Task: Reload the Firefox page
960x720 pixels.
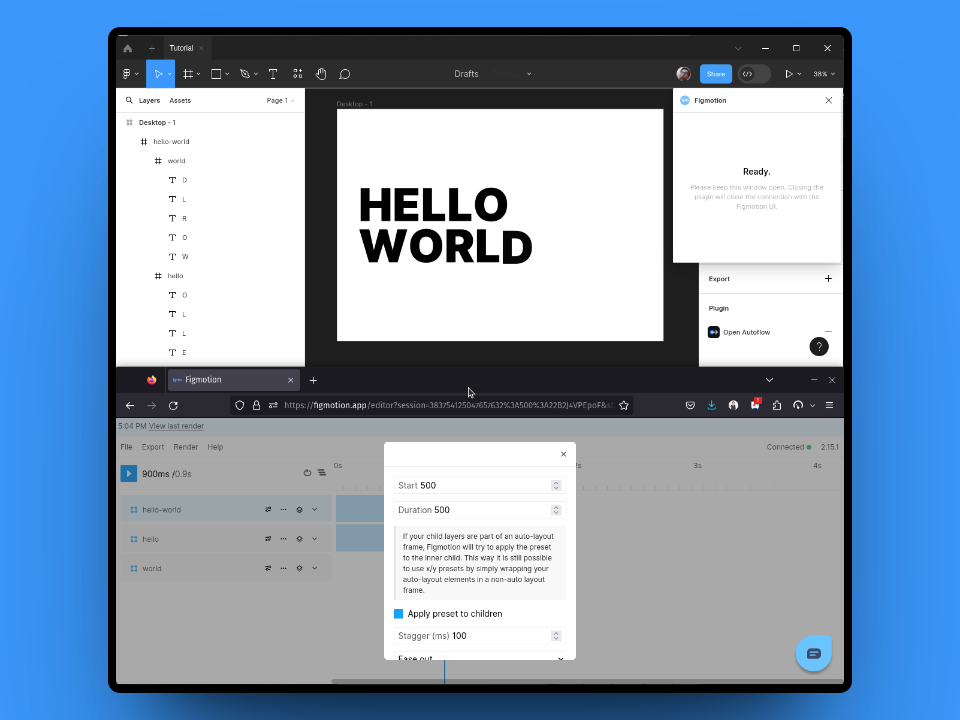Action: click(173, 405)
